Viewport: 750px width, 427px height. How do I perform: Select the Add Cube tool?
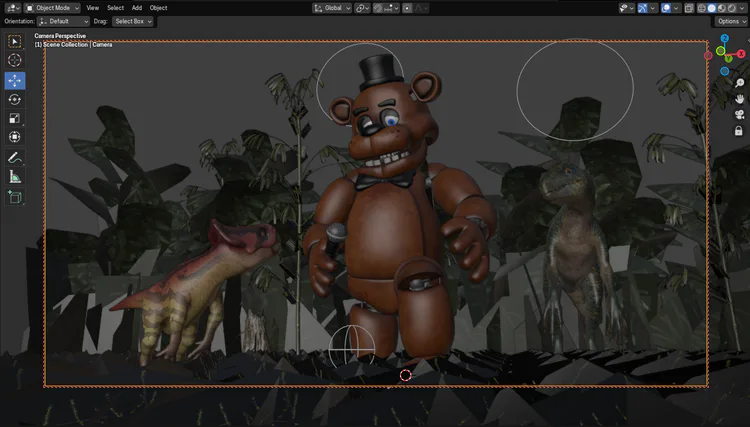click(14, 197)
